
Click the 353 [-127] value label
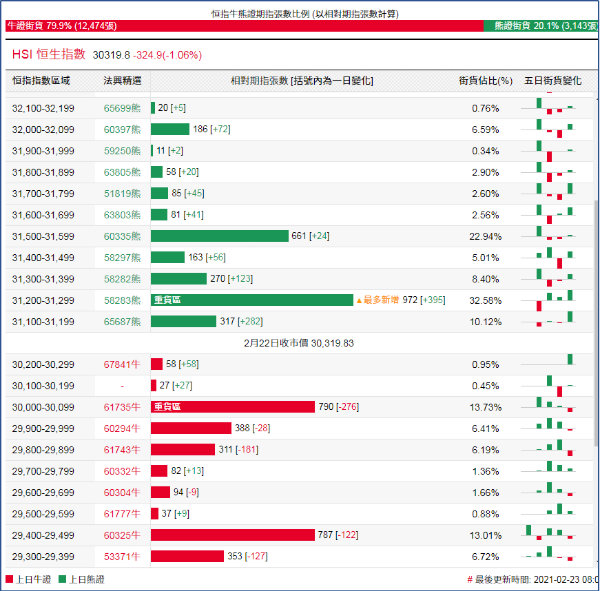248,556
